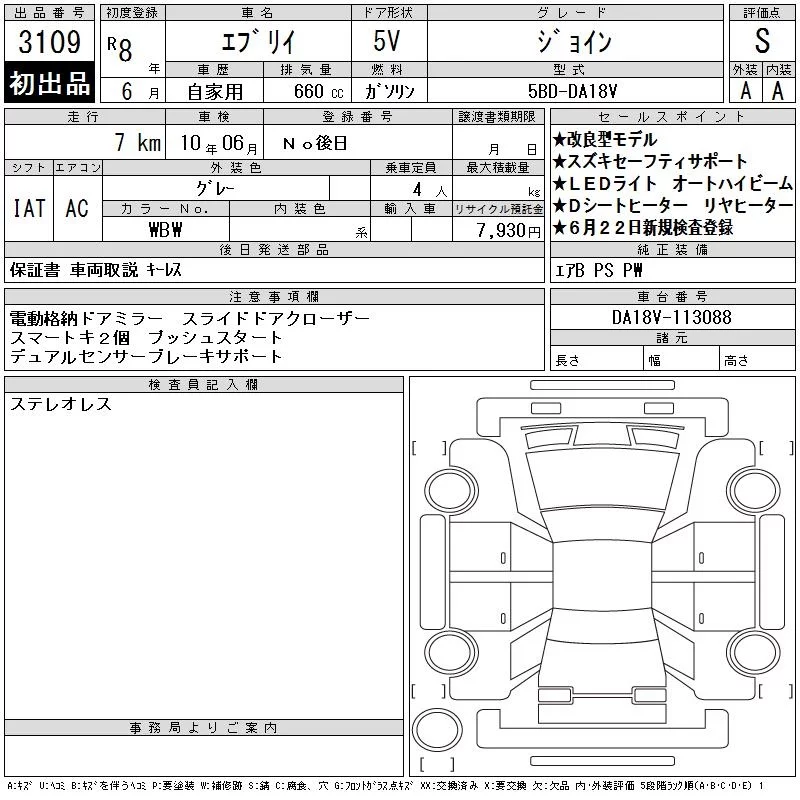Click the overall grade S cell
The image size is (800, 800).
[x=762, y=41]
